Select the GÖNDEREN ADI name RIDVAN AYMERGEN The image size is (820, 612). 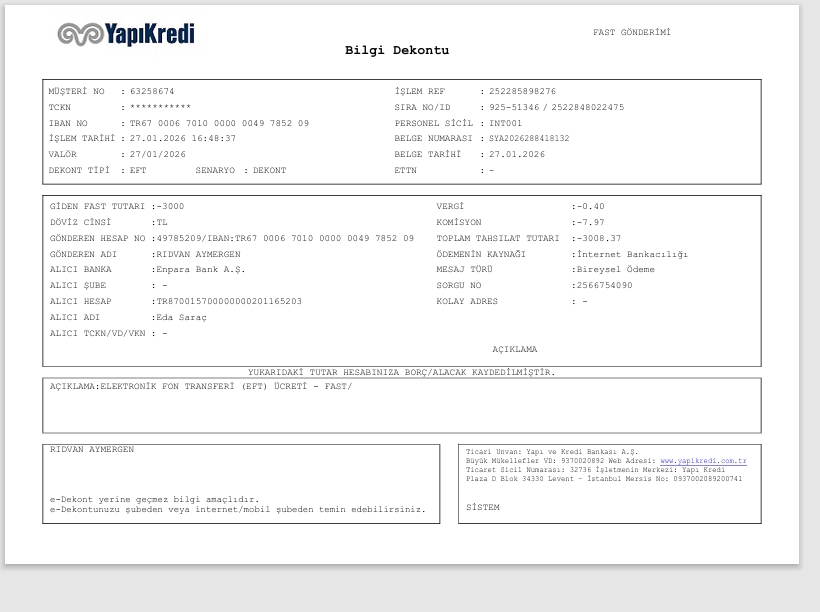[199, 254]
